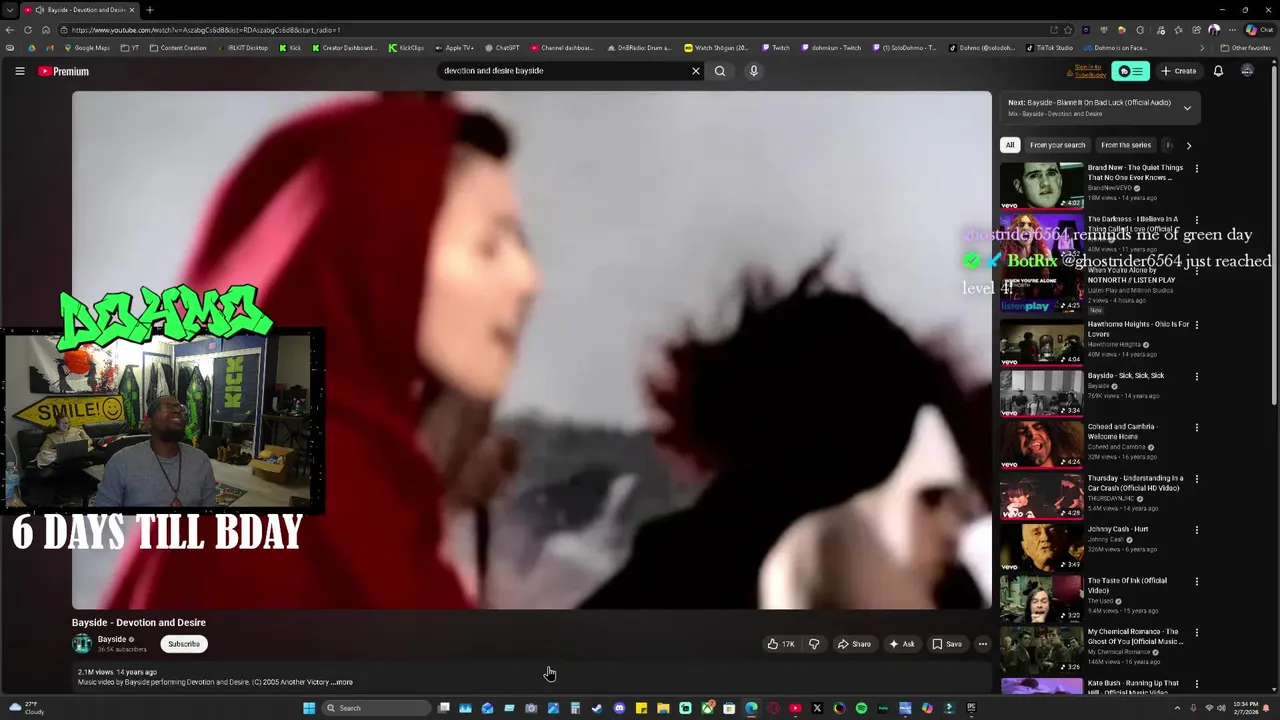Save the video to a playlist
Image resolution: width=1280 pixels, height=720 pixels.
tap(947, 644)
